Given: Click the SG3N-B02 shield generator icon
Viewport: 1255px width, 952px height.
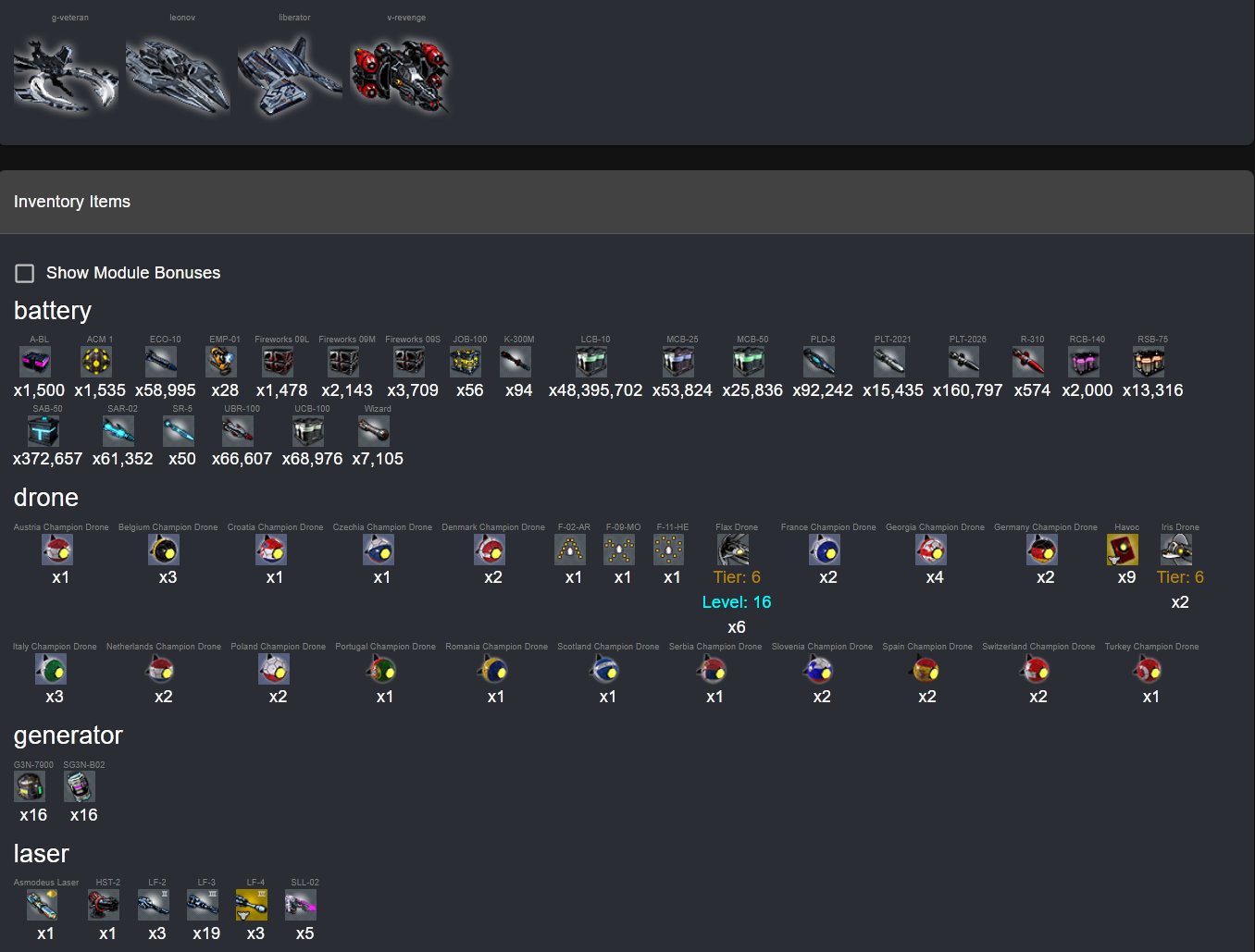Looking at the screenshot, I should 80,787.
